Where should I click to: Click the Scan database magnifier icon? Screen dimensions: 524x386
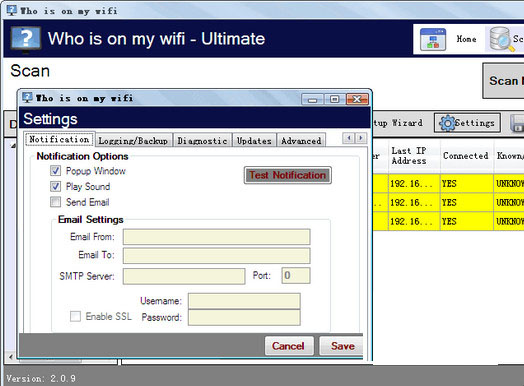[502, 39]
